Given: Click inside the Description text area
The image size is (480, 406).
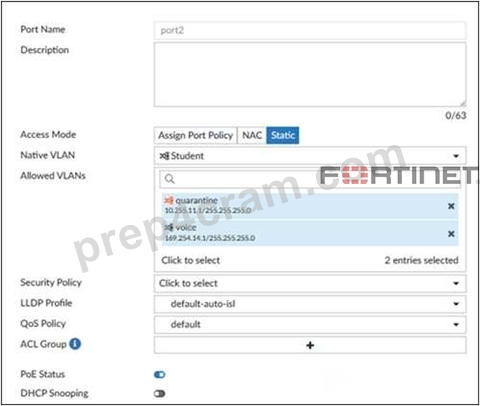Looking at the screenshot, I should [x=310, y=75].
